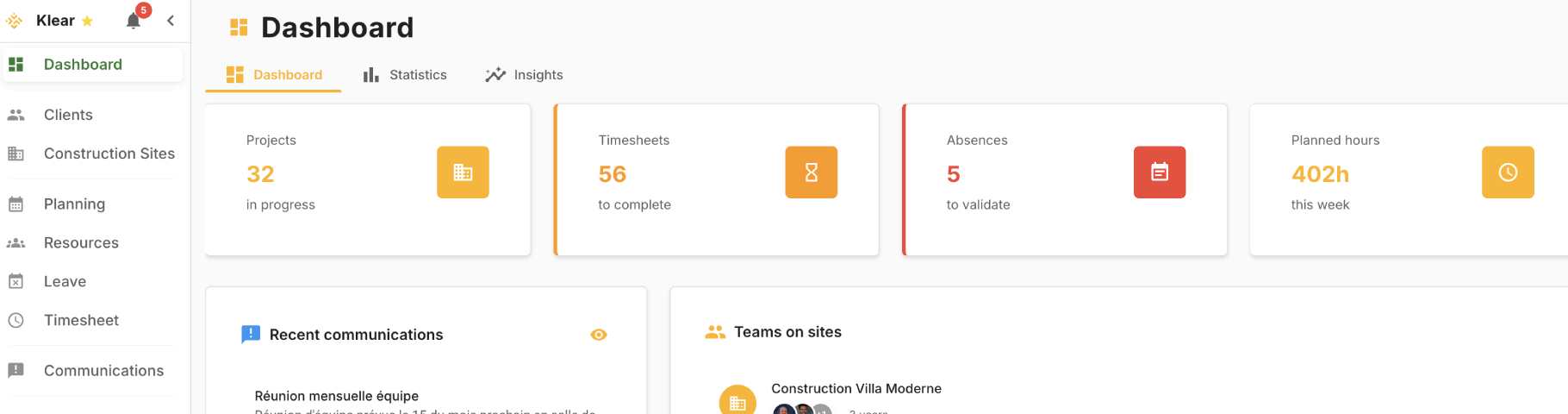This screenshot has width=1568, height=414.
Task: Click the Planned hours clock icon
Action: (x=1507, y=172)
